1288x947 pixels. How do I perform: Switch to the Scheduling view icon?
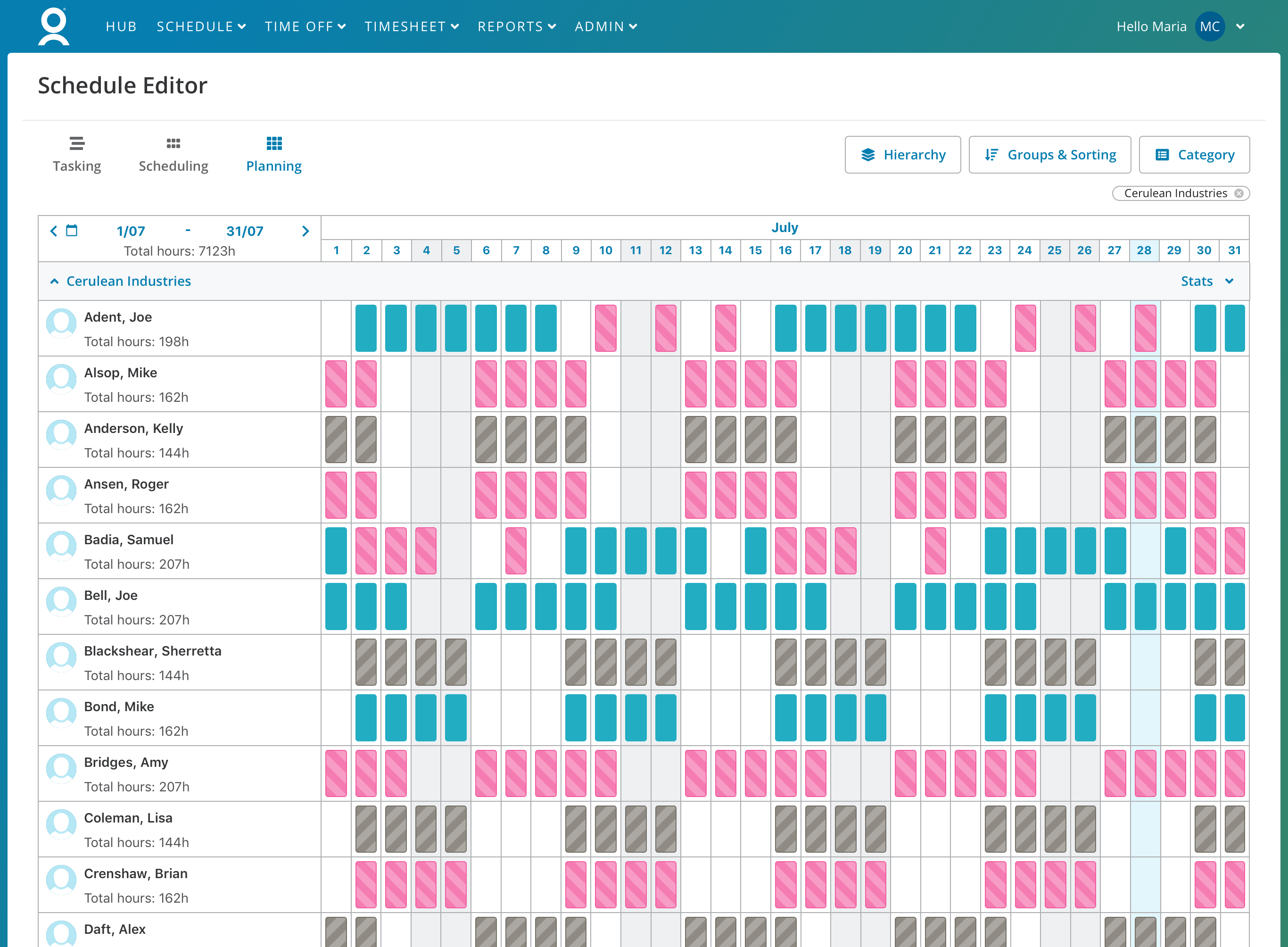pos(173,143)
